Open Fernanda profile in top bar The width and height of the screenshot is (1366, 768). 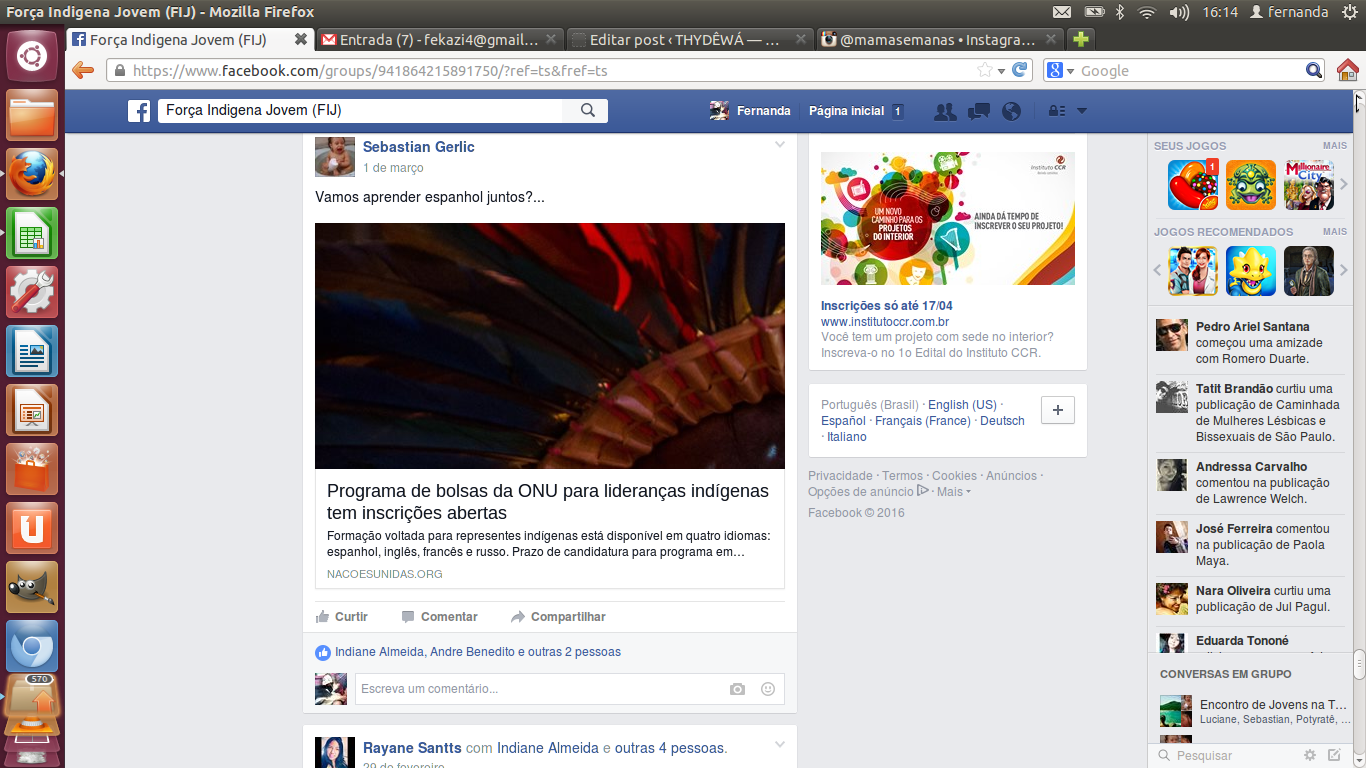(x=750, y=111)
